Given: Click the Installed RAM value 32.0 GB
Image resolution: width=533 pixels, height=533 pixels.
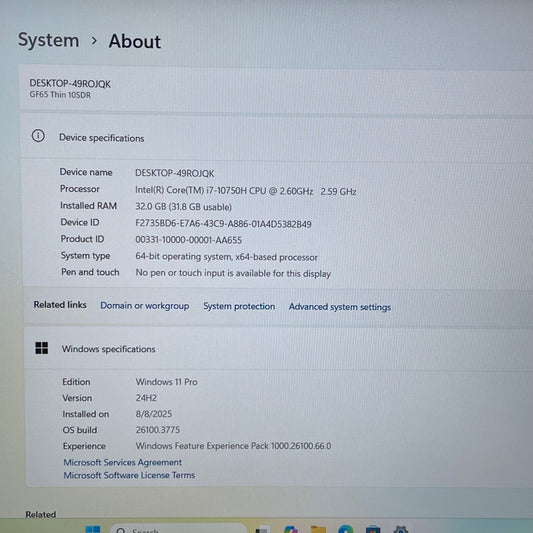Looking at the screenshot, I should point(184,207).
